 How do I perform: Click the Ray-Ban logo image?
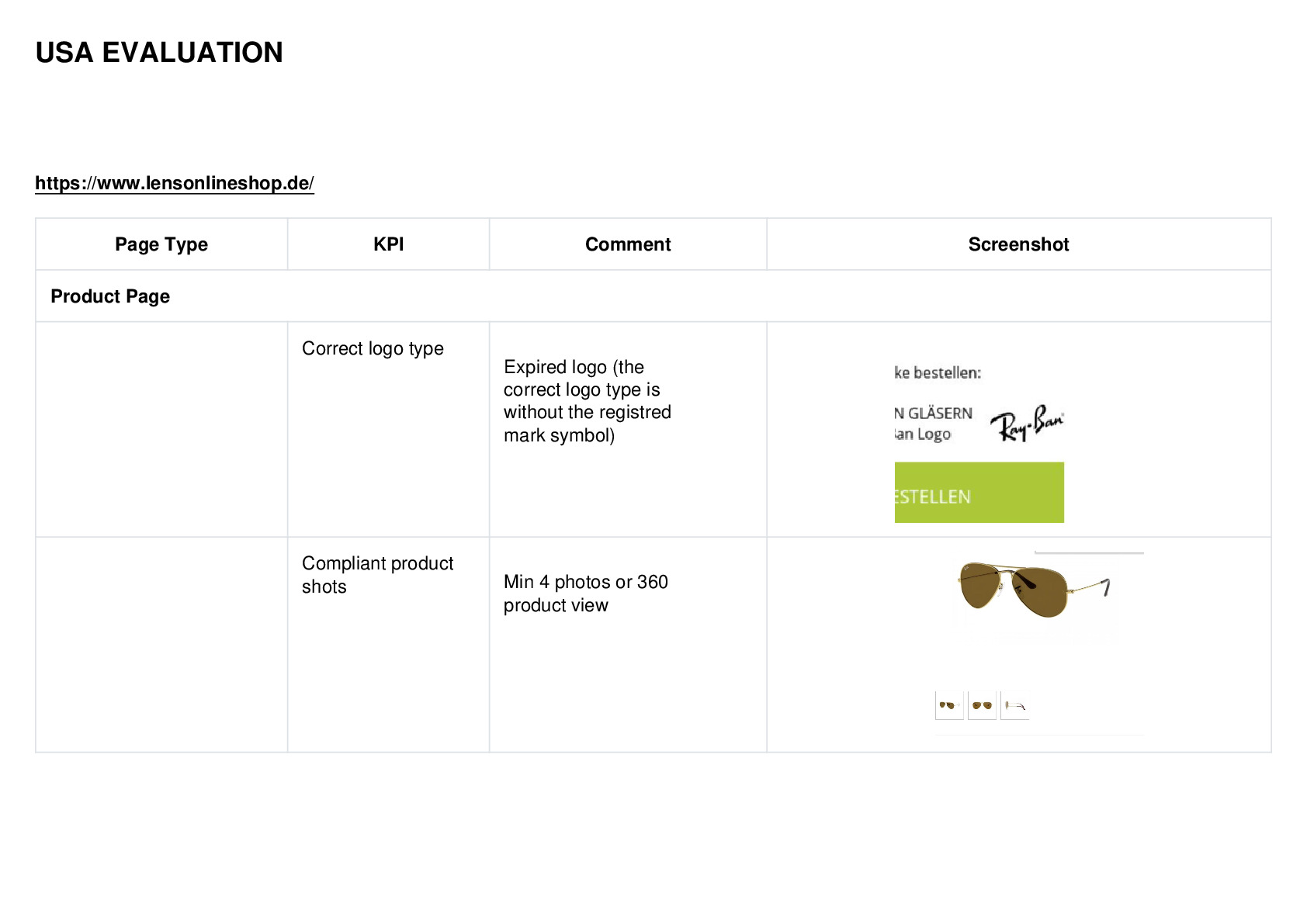tap(1027, 423)
